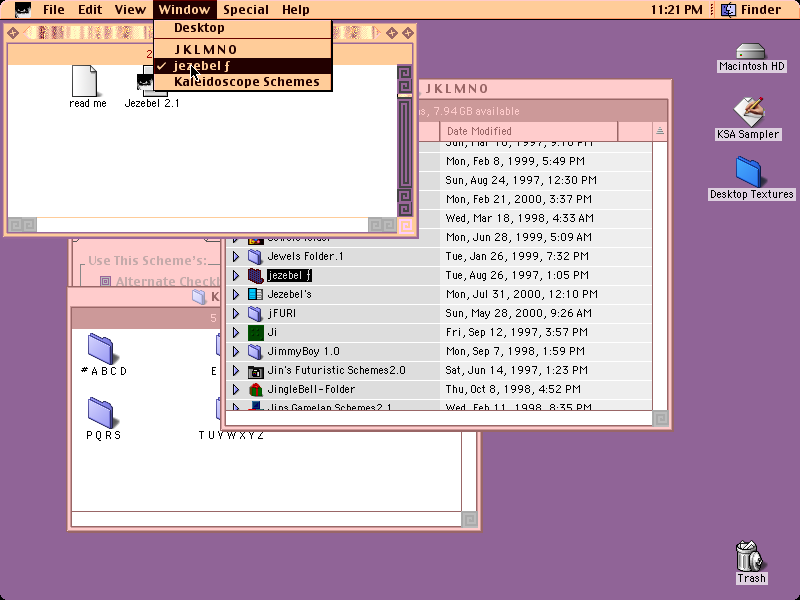800x600 pixels.
Task: Open the Special menu
Action: pyautogui.click(x=246, y=9)
